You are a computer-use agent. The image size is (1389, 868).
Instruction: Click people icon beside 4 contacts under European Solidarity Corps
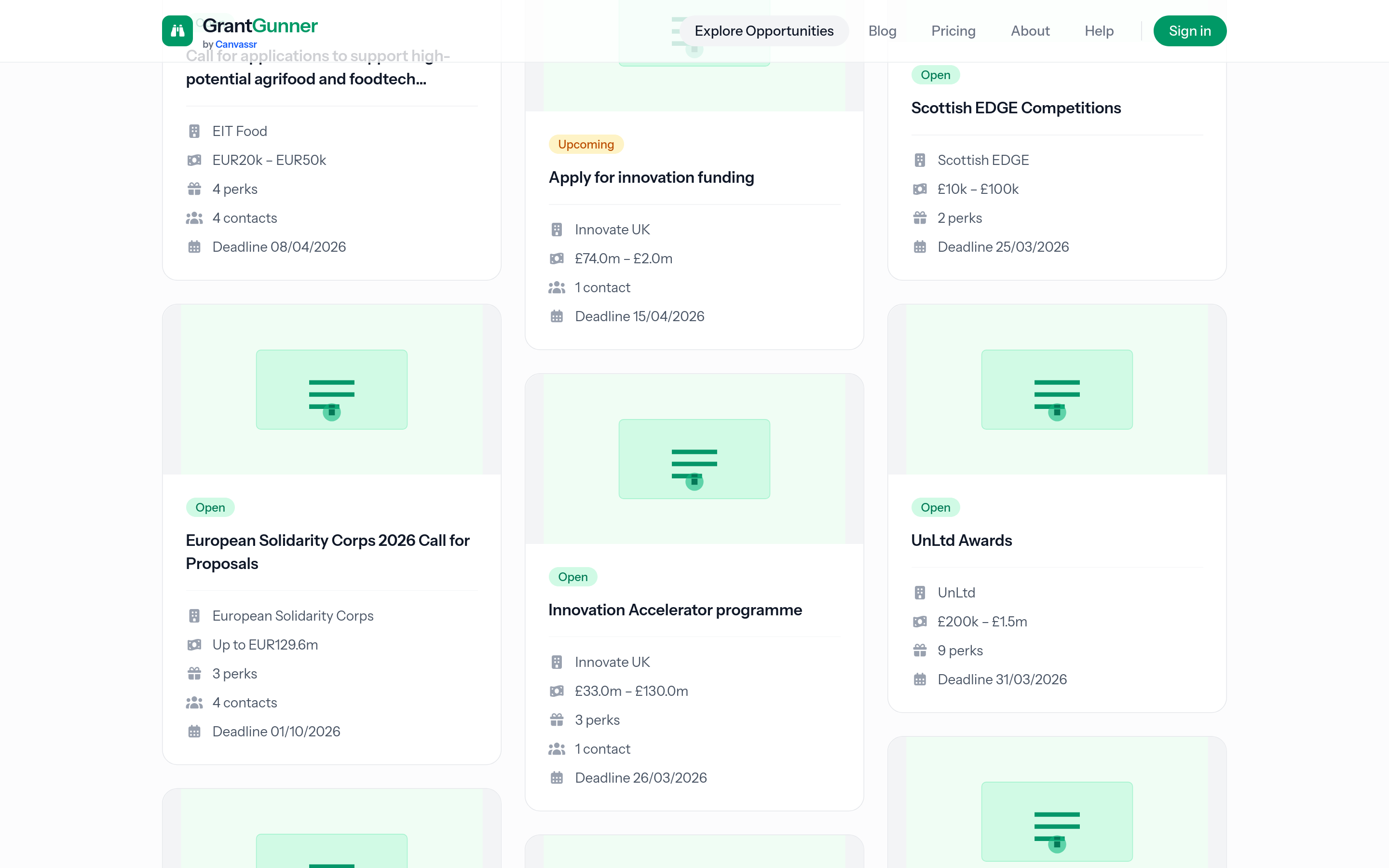pyautogui.click(x=194, y=703)
